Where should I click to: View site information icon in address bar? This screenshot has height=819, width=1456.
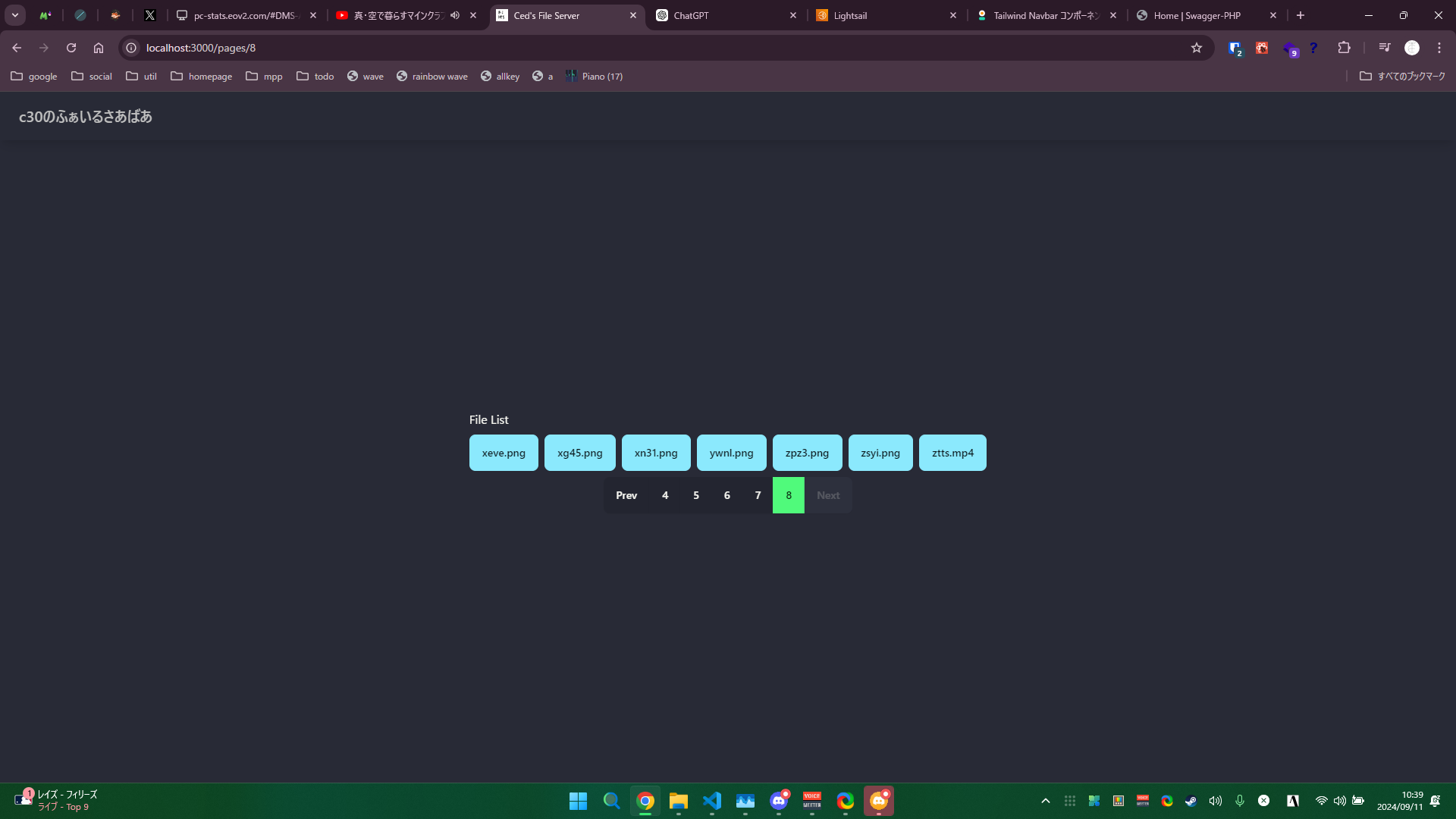[x=131, y=48]
